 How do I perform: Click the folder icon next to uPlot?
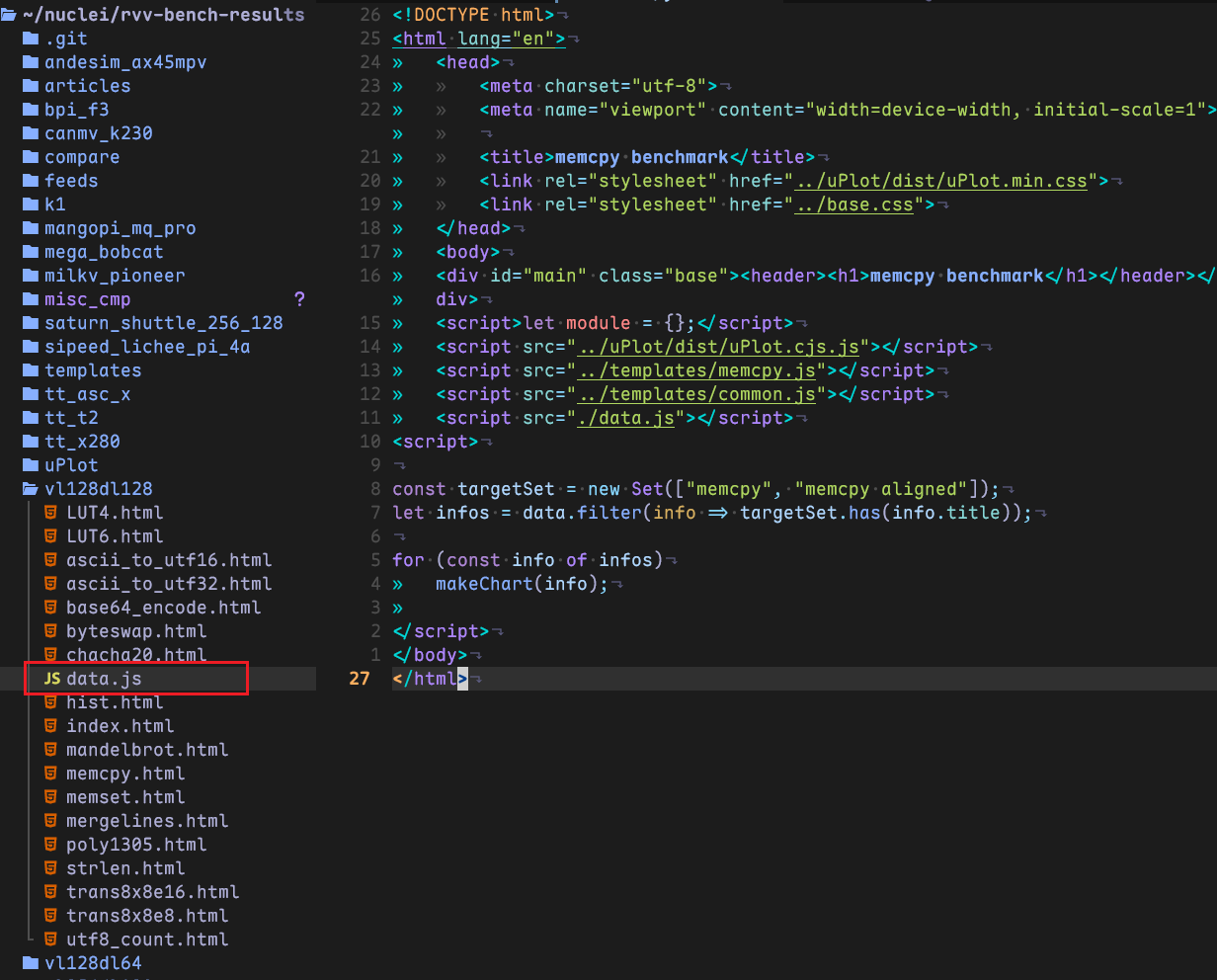click(x=30, y=465)
